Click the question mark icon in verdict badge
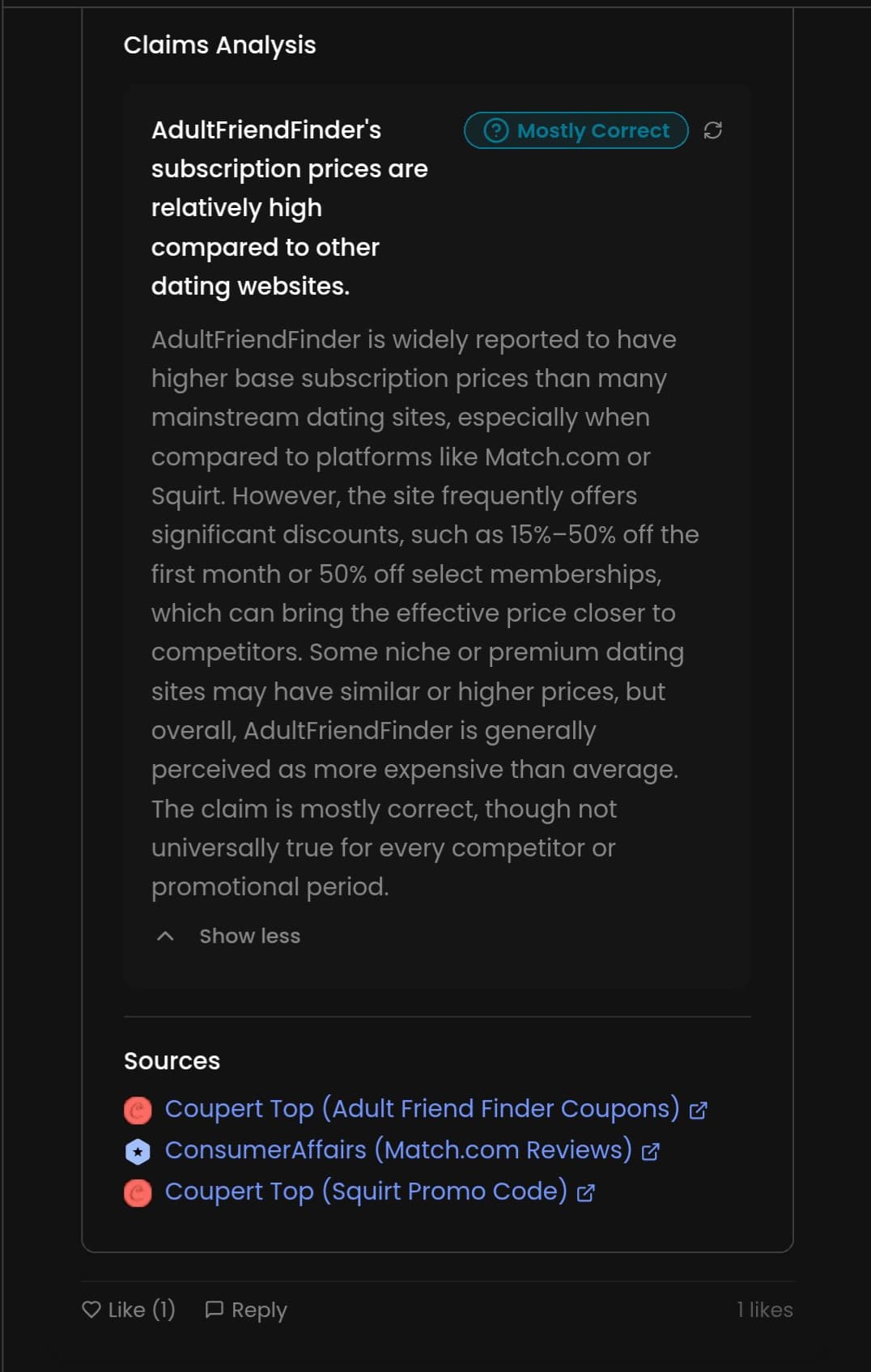 pyautogui.click(x=495, y=130)
